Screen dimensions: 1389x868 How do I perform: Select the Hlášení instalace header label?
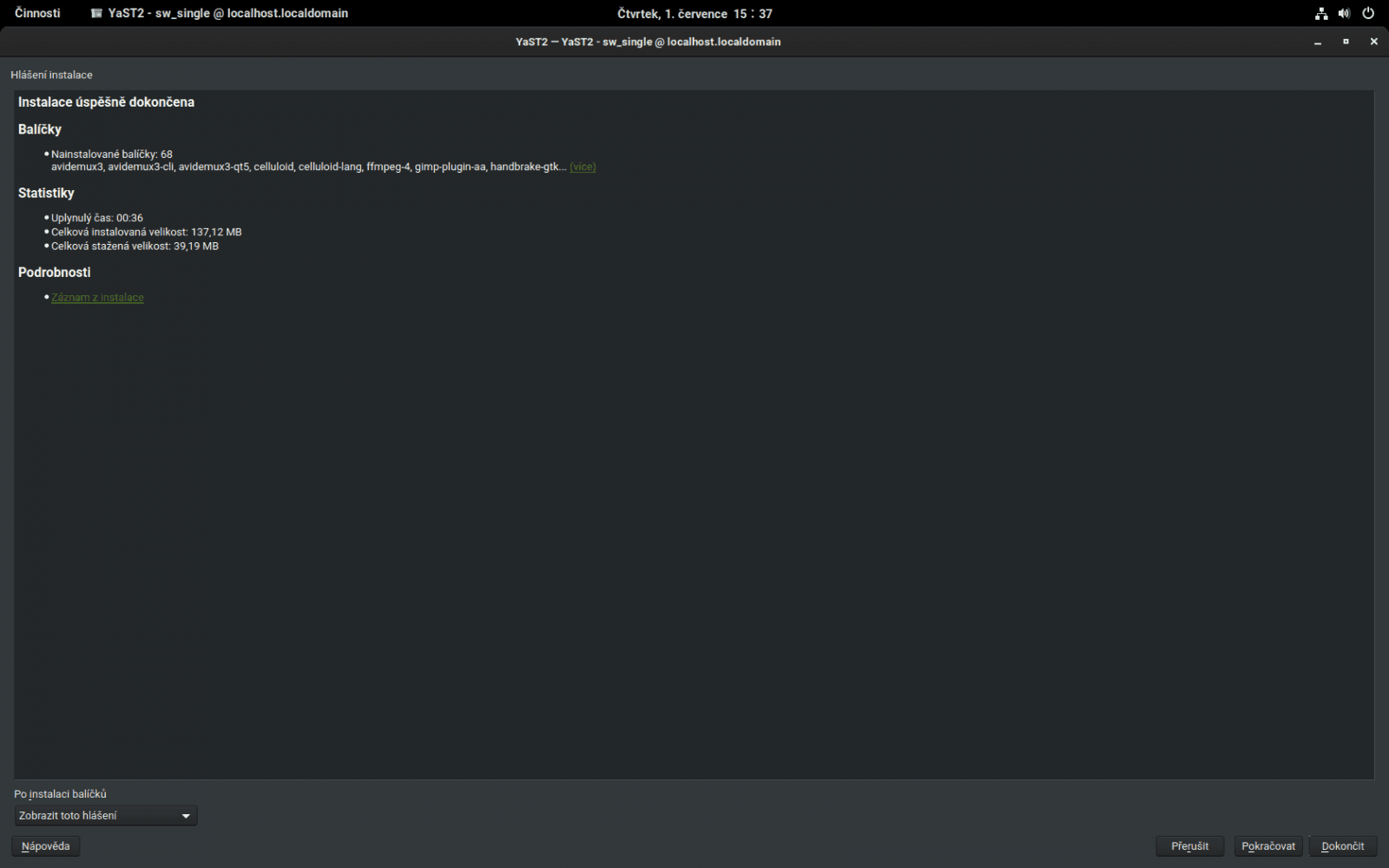51,75
